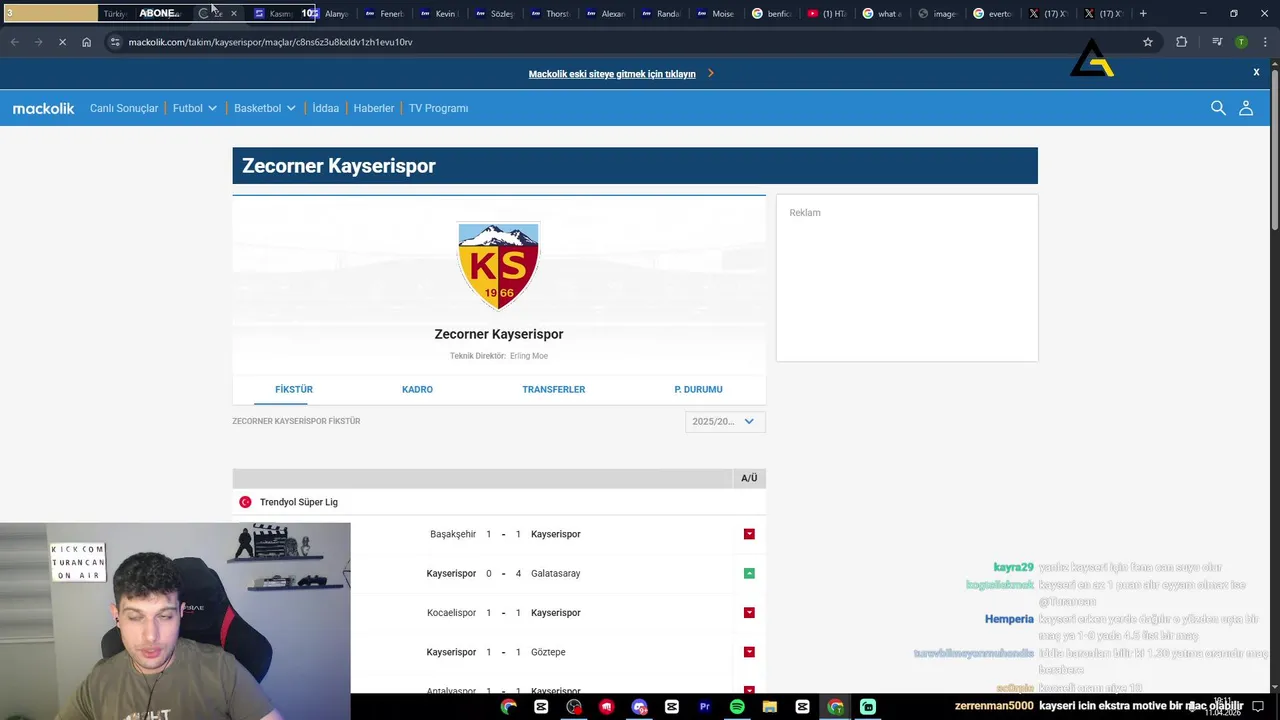The width and height of the screenshot is (1280, 720).
Task: View site info icon in address bar
Action: coord(115,42)
